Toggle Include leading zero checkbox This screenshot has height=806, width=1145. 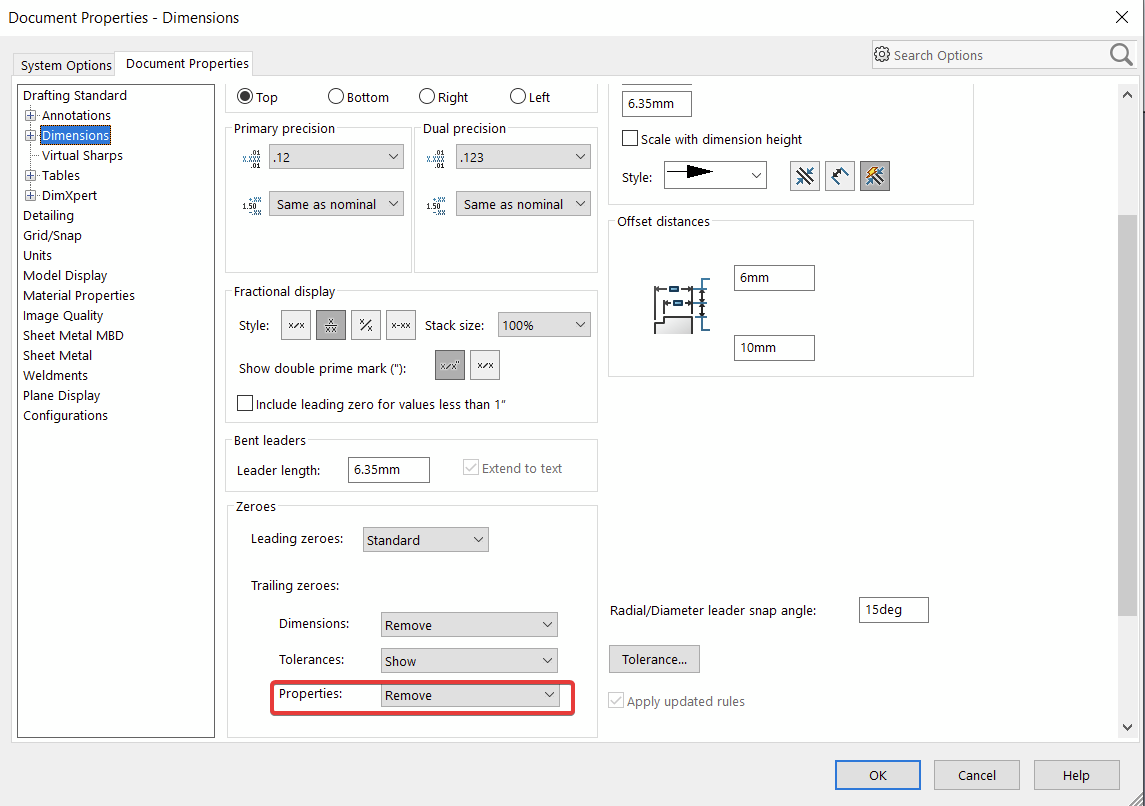pyautogui.click(x=245, y=403)
